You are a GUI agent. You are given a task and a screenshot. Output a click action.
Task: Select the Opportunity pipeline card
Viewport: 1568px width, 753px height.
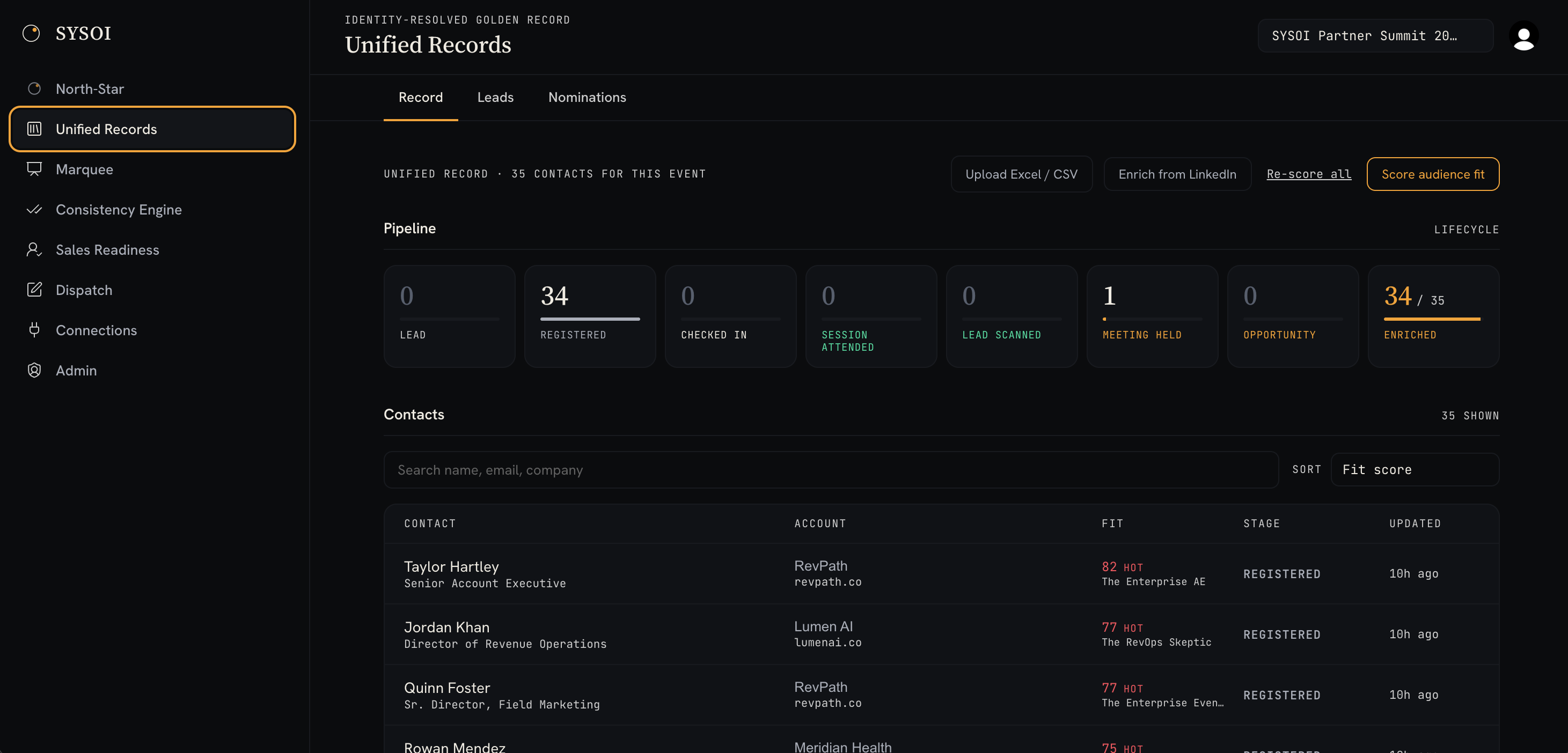click(x=1293, y=316)
